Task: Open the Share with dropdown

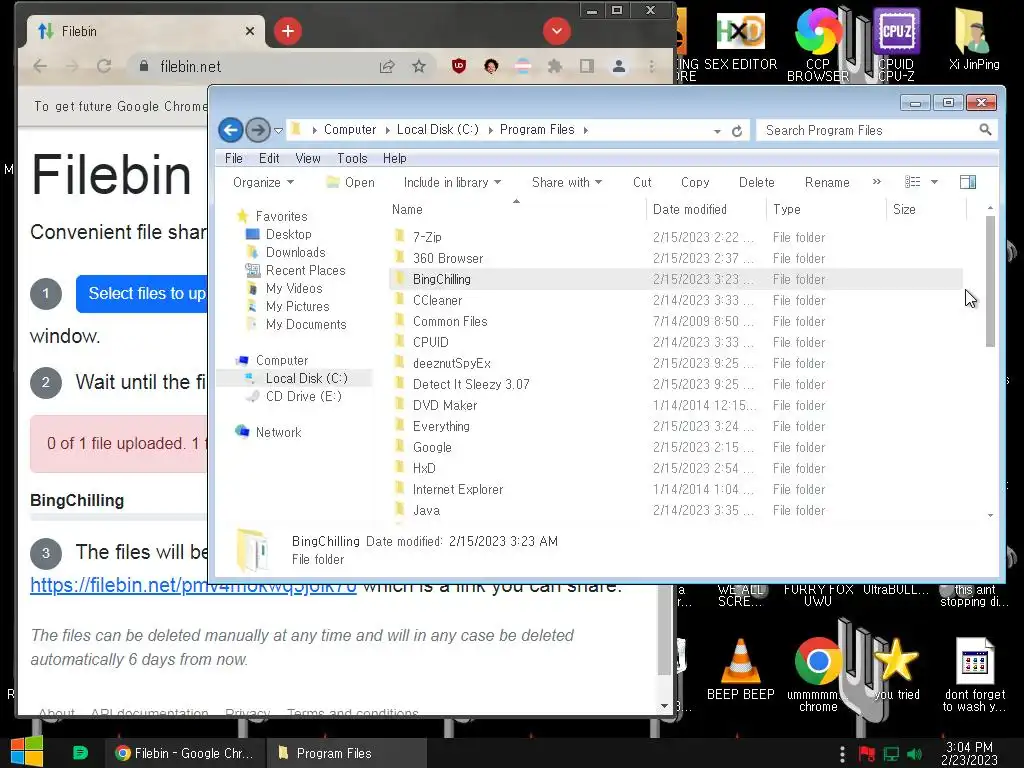Action: (x=566, y=182)
